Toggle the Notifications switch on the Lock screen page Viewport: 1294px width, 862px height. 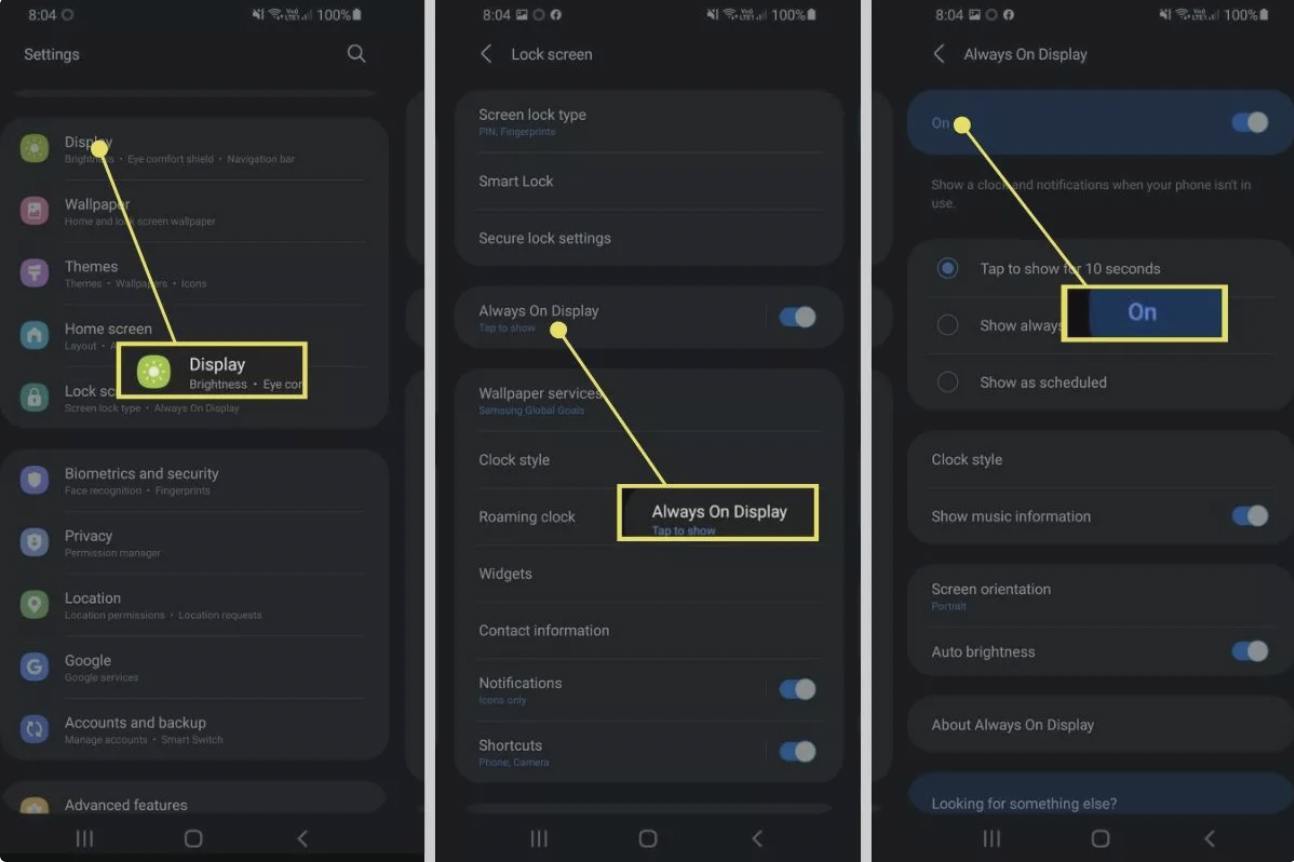click(798, 689)
